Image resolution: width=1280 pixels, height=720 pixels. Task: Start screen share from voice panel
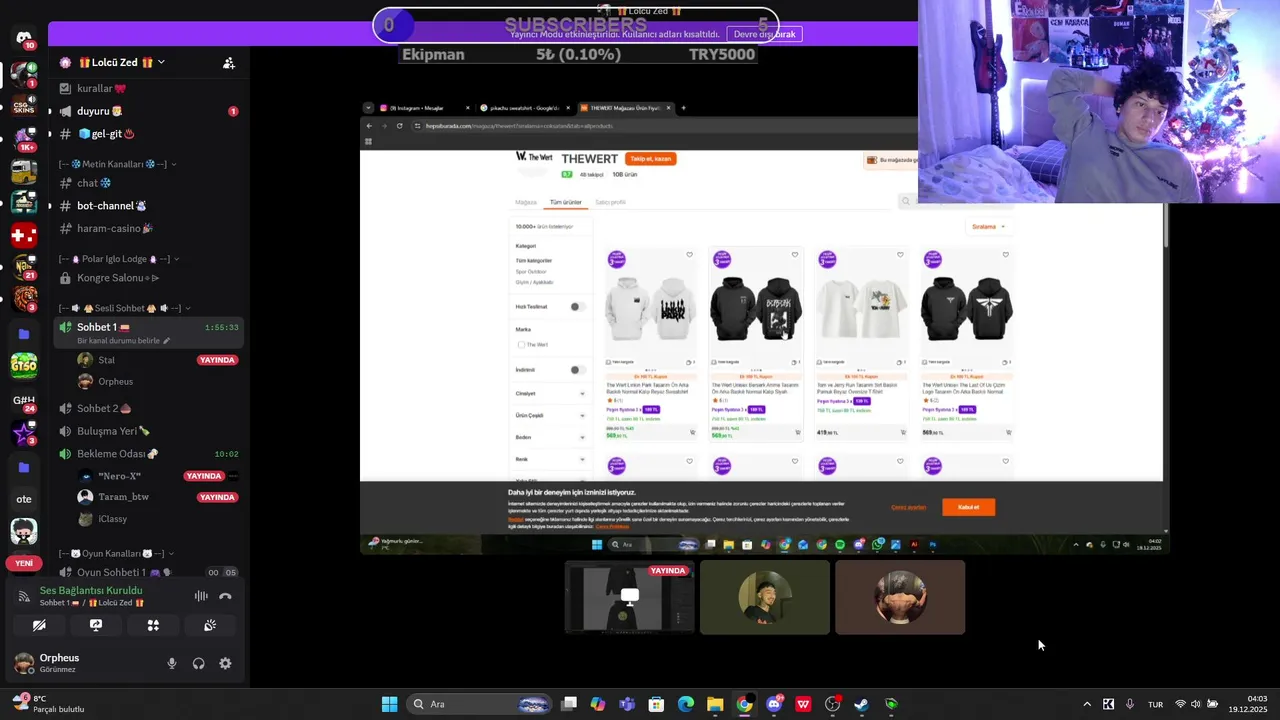(96, 625)
